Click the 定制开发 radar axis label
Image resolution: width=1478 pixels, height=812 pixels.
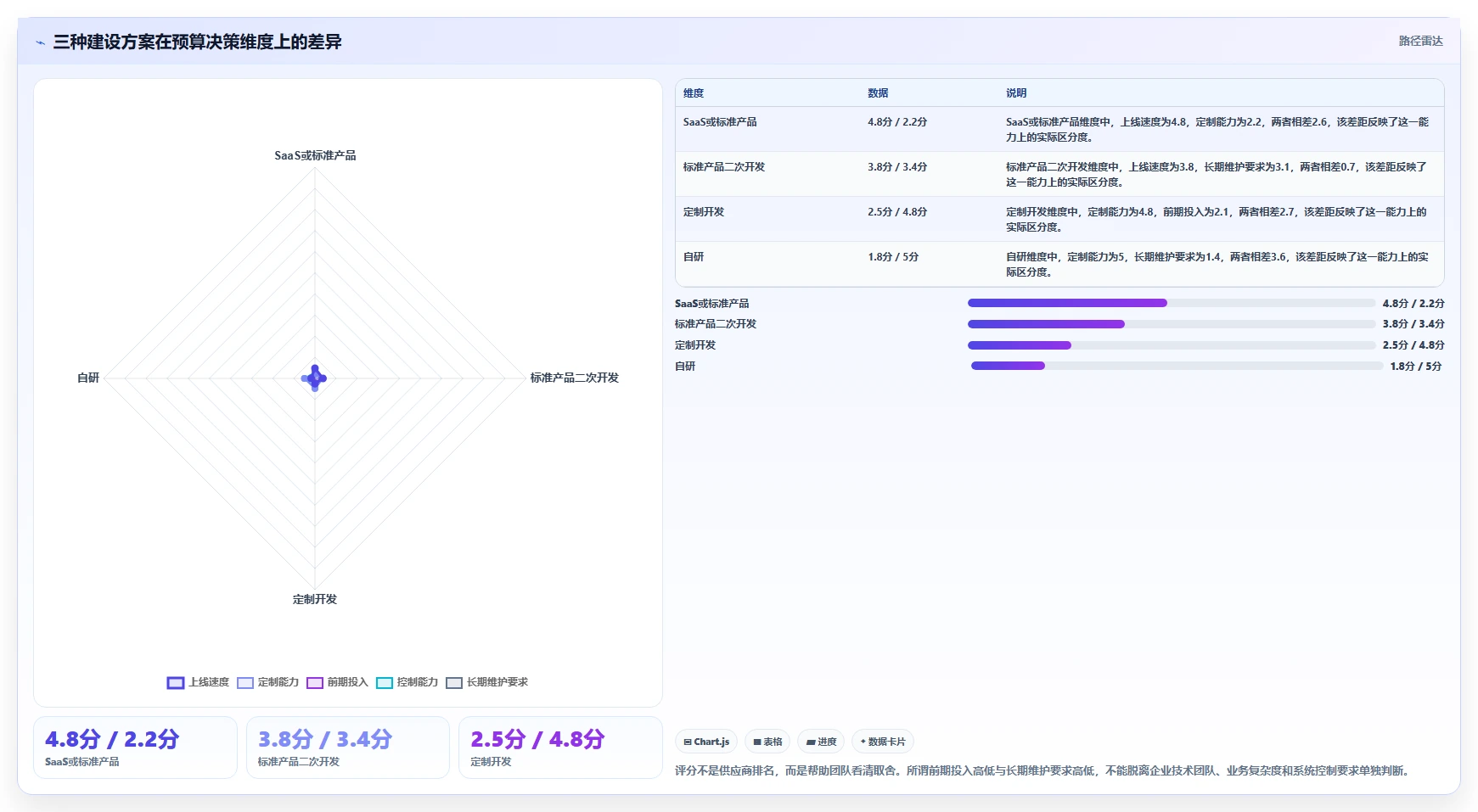click(x=315, y=599)
